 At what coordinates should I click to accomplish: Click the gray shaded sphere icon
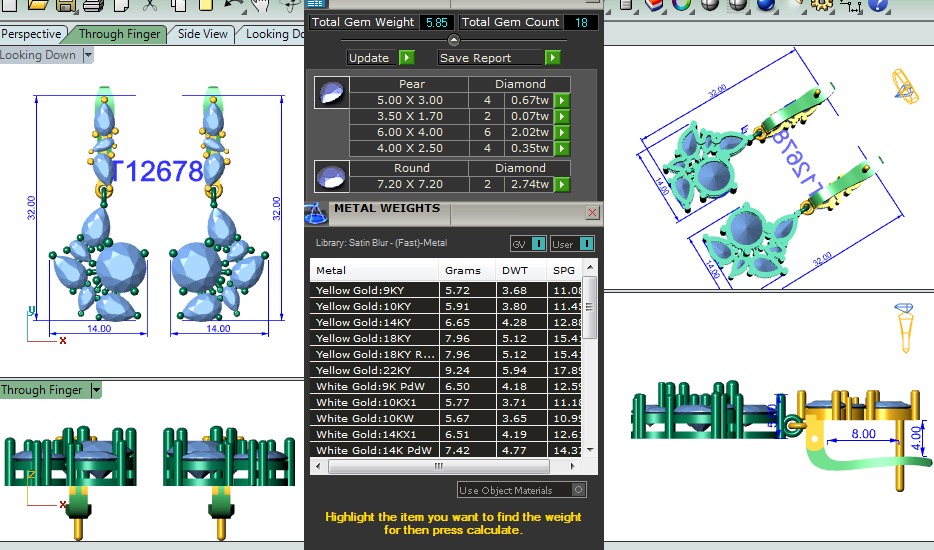(x=709, y=5)
